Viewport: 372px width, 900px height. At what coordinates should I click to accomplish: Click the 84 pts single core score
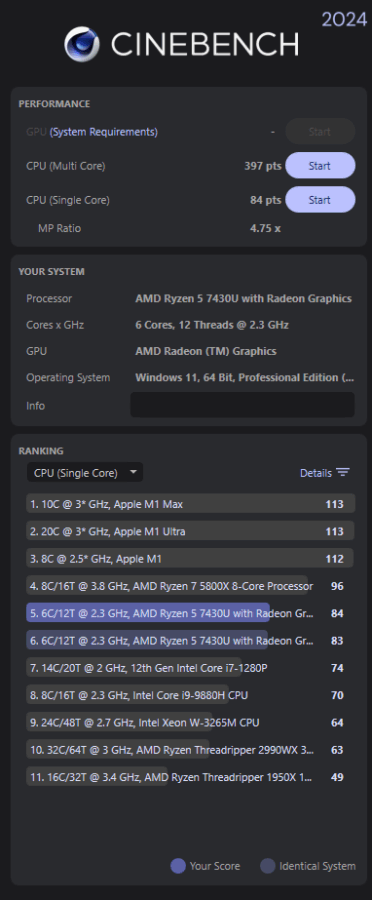(x=266, y=200)
